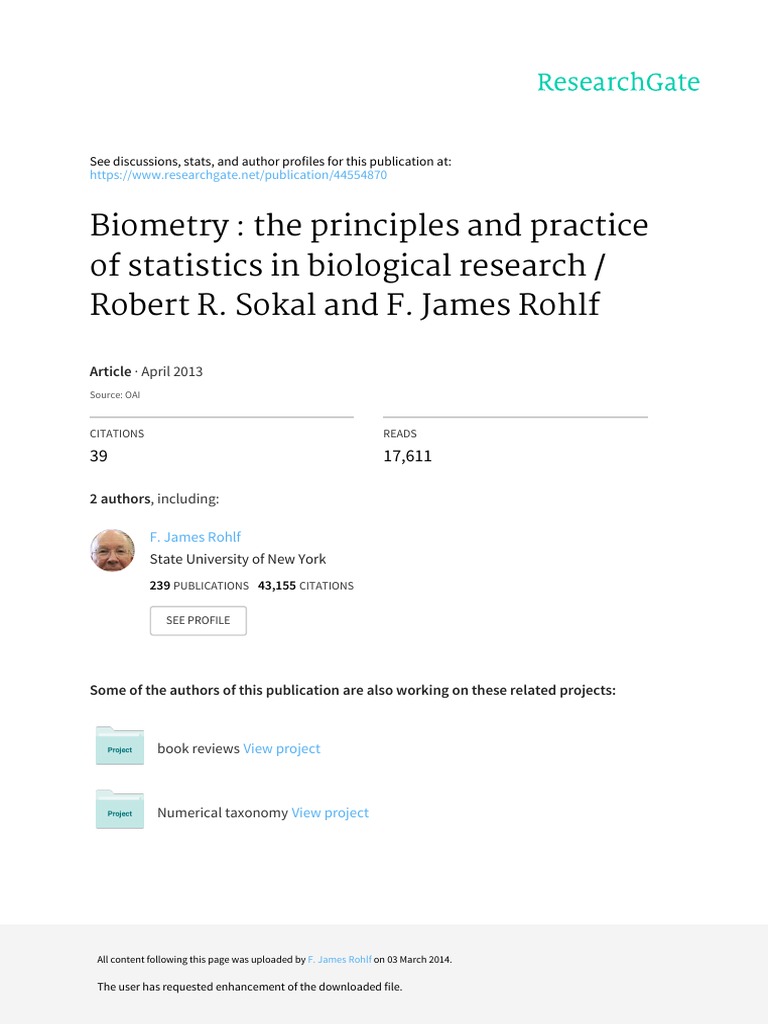Click F. James Rohlf's profile photo

[112, 550]
